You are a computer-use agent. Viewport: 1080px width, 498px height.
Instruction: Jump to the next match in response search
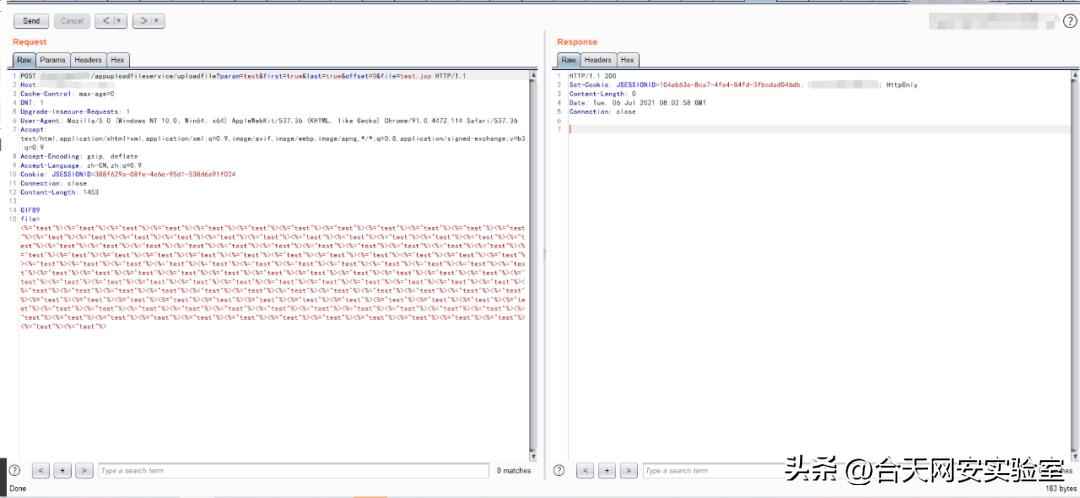point(628,470)
